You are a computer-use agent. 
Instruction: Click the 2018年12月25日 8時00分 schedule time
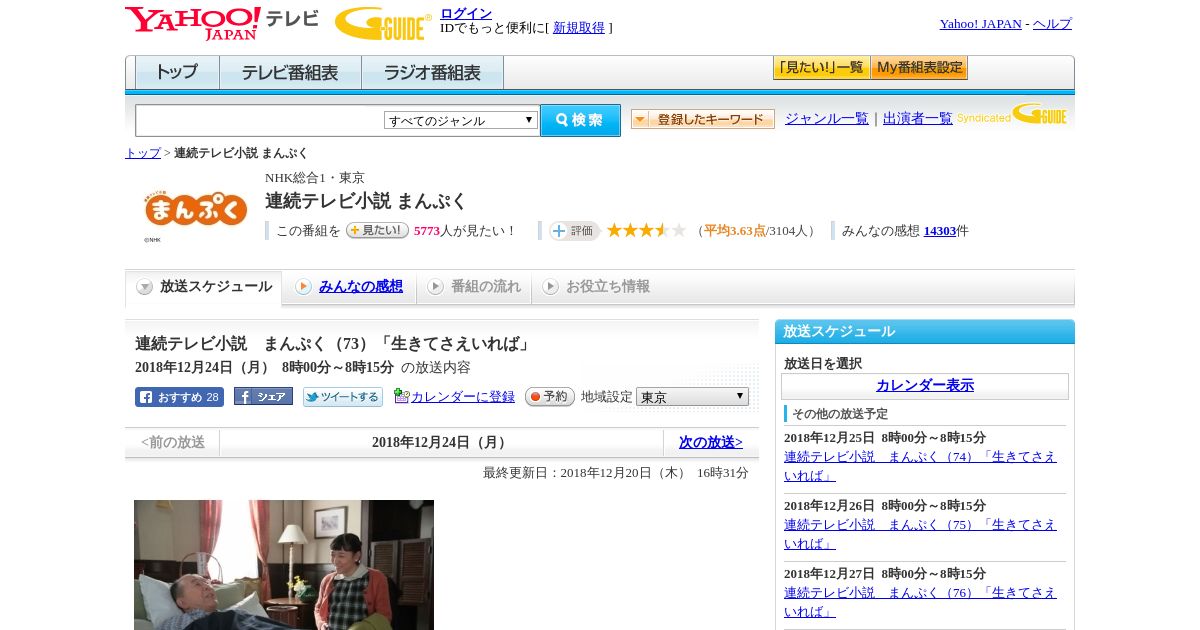click(x=885, y=438)
